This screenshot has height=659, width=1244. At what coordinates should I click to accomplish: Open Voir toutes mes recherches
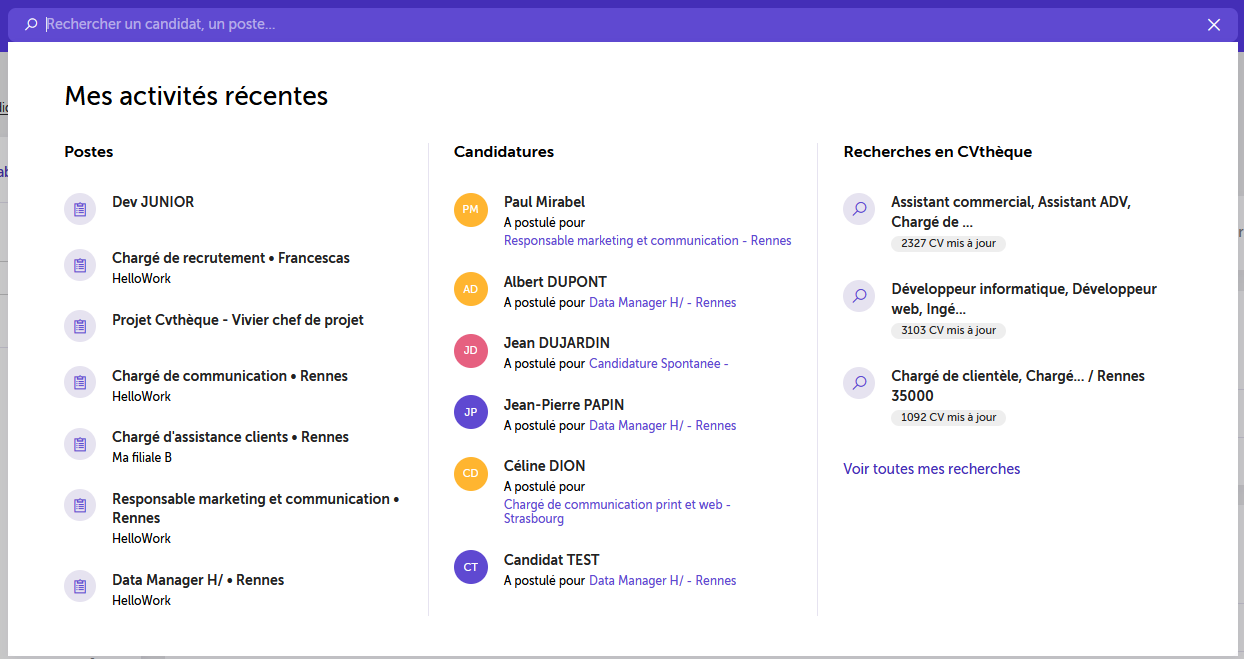[932, 468]
